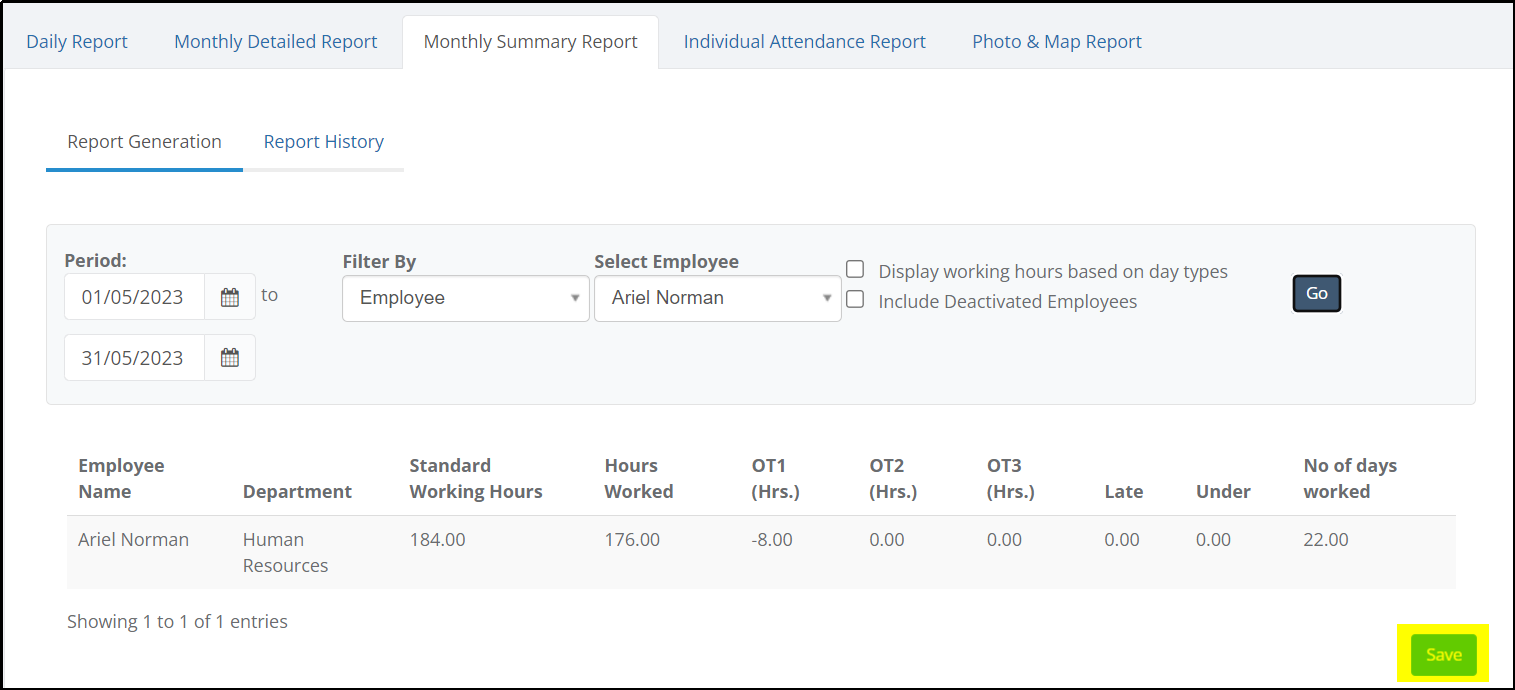
Task: Sort by Hours Worked column header
Action: (639, 479)
